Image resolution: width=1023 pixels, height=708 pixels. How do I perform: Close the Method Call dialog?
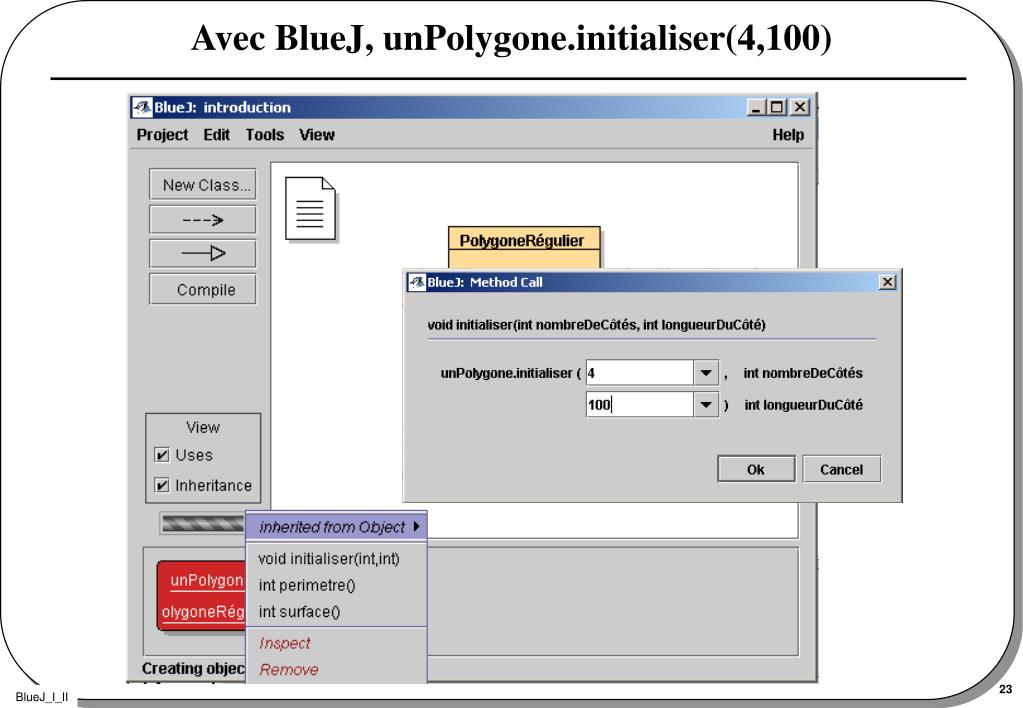coord(887,282)
